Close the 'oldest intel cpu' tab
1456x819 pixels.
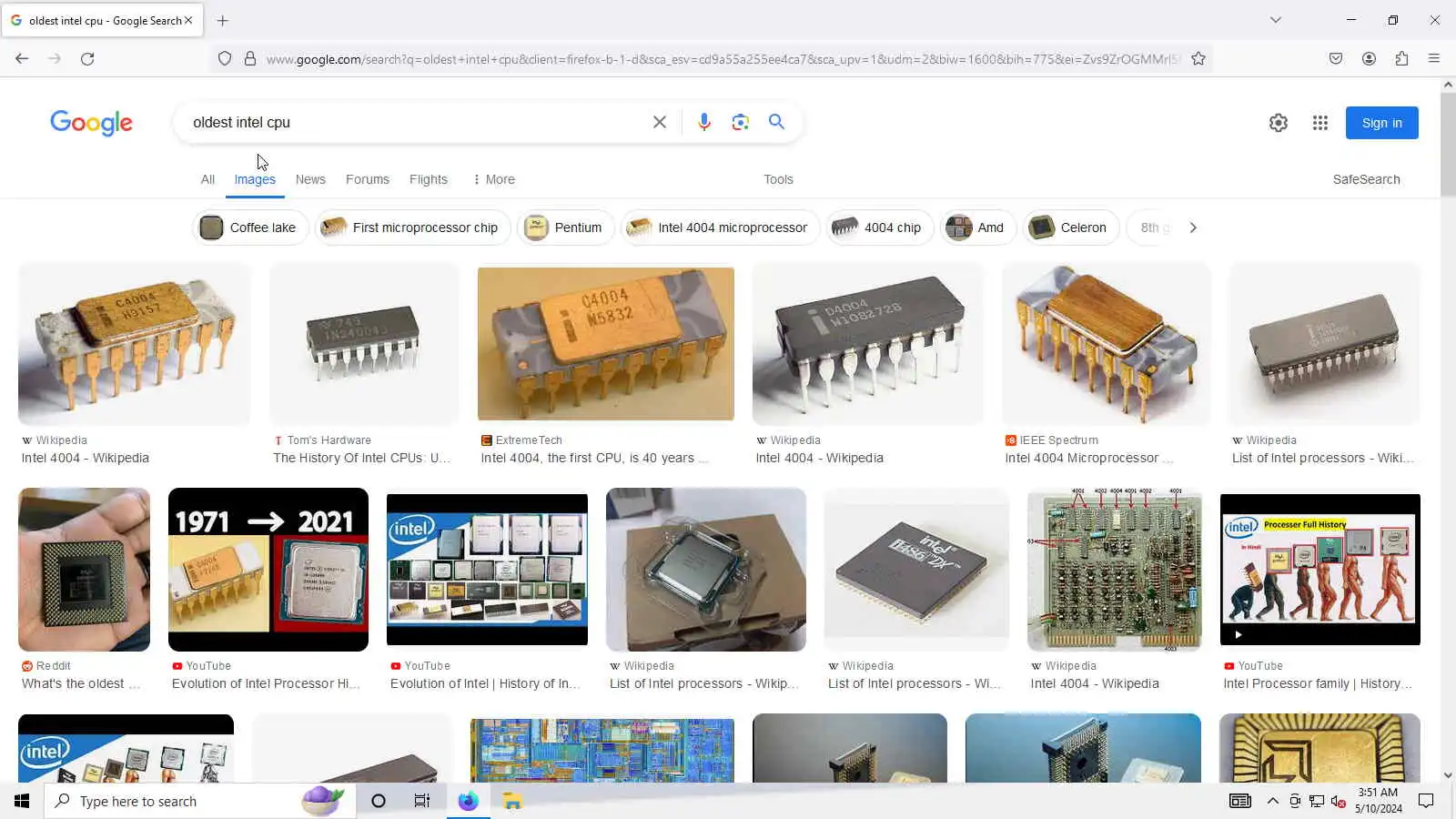point(188,20)
